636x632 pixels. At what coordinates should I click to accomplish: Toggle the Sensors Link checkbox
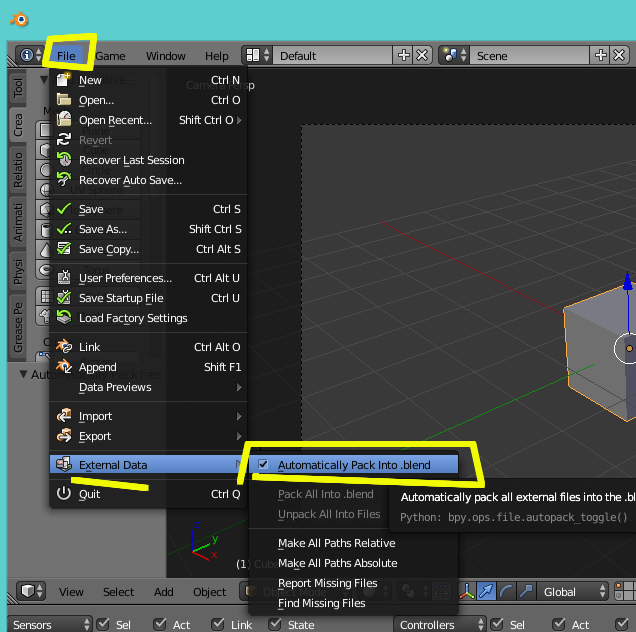pyautogui.click(x=218, y=624)
